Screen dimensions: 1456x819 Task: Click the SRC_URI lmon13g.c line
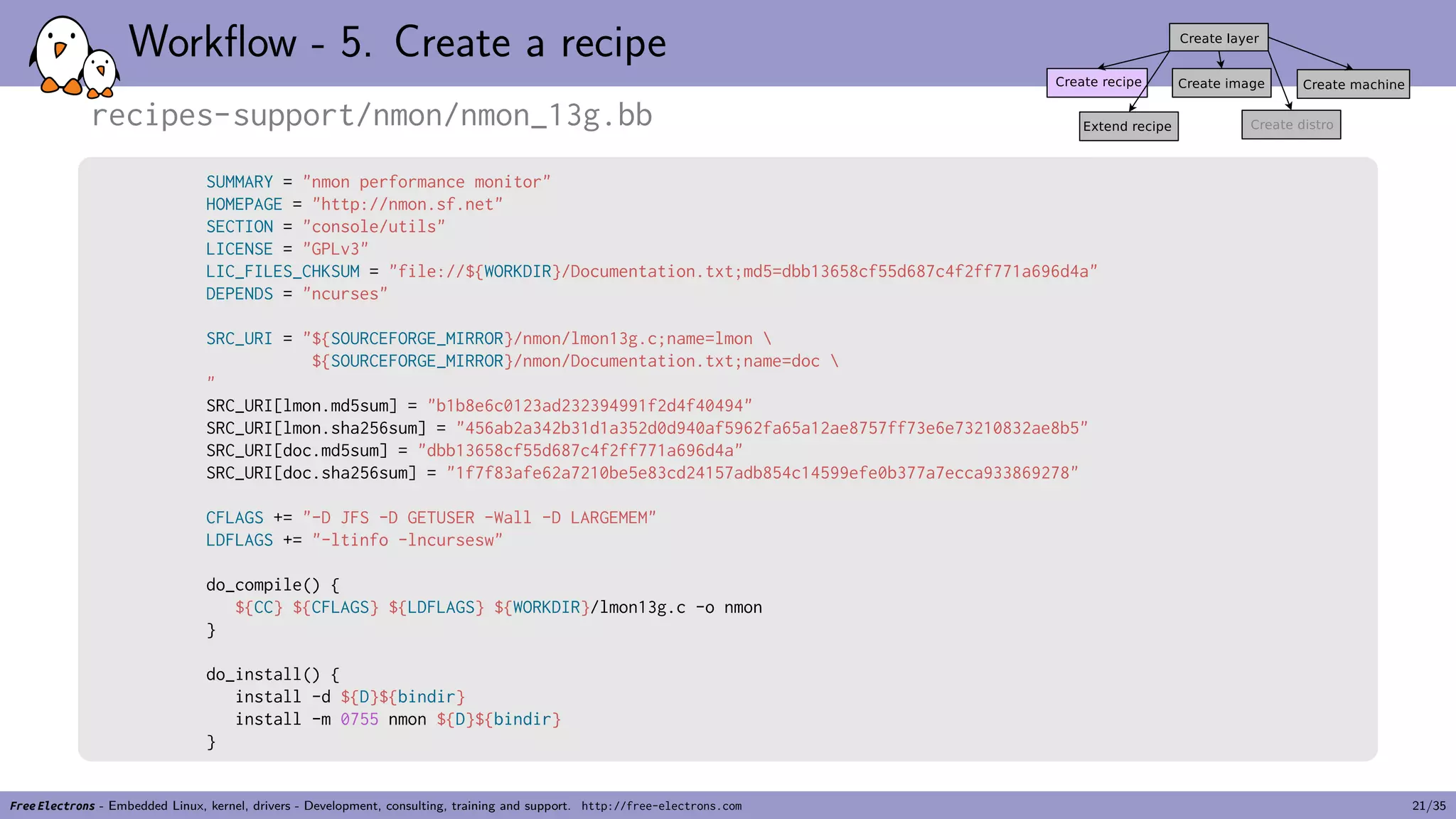coord(489,339)
